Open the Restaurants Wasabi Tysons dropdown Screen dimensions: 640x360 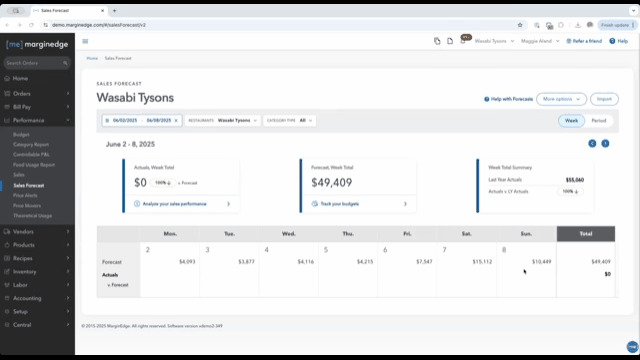pyautogui.click(x=222, y=121)
